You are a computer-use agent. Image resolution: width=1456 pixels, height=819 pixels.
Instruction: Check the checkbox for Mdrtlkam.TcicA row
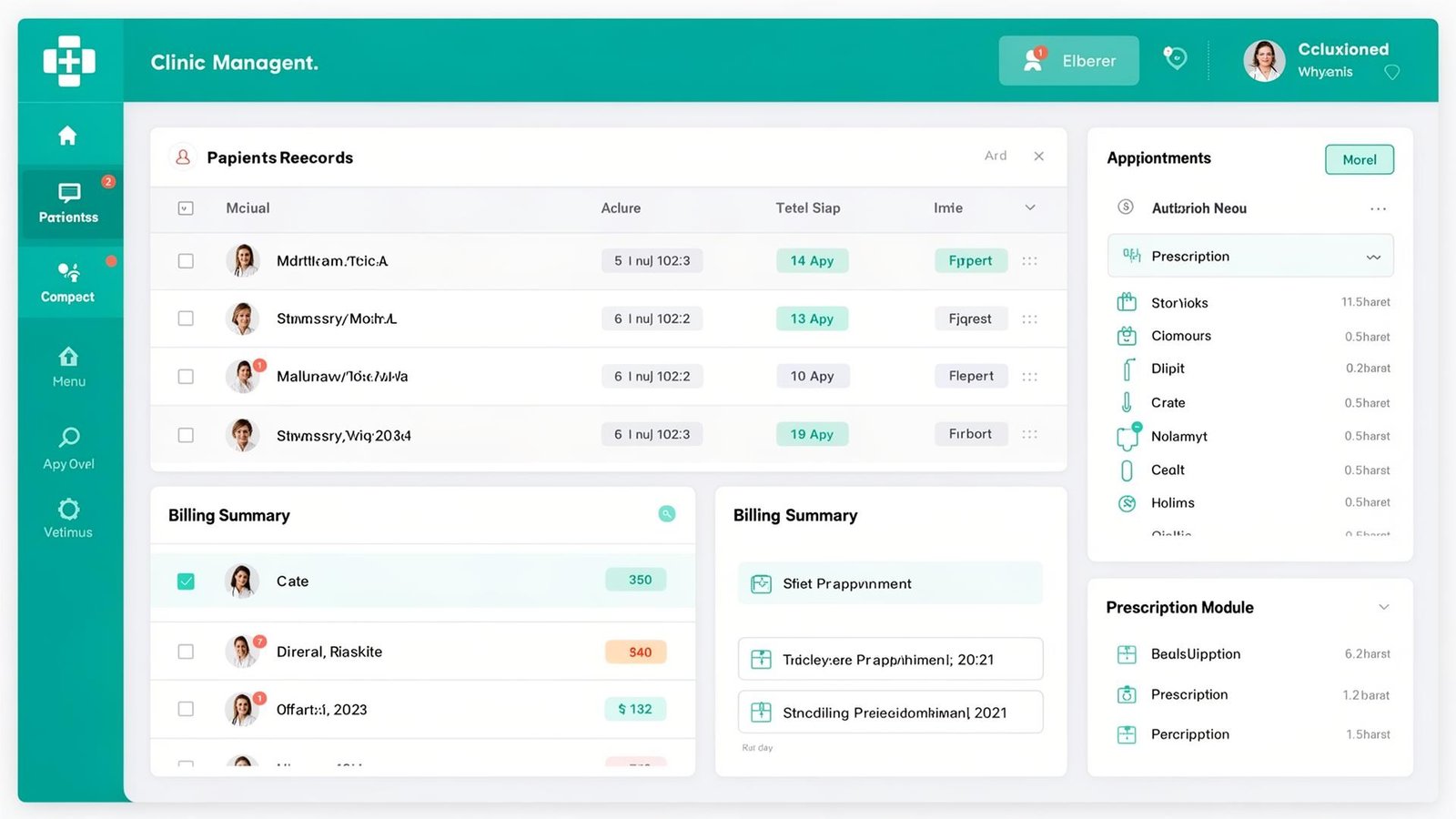186,260
